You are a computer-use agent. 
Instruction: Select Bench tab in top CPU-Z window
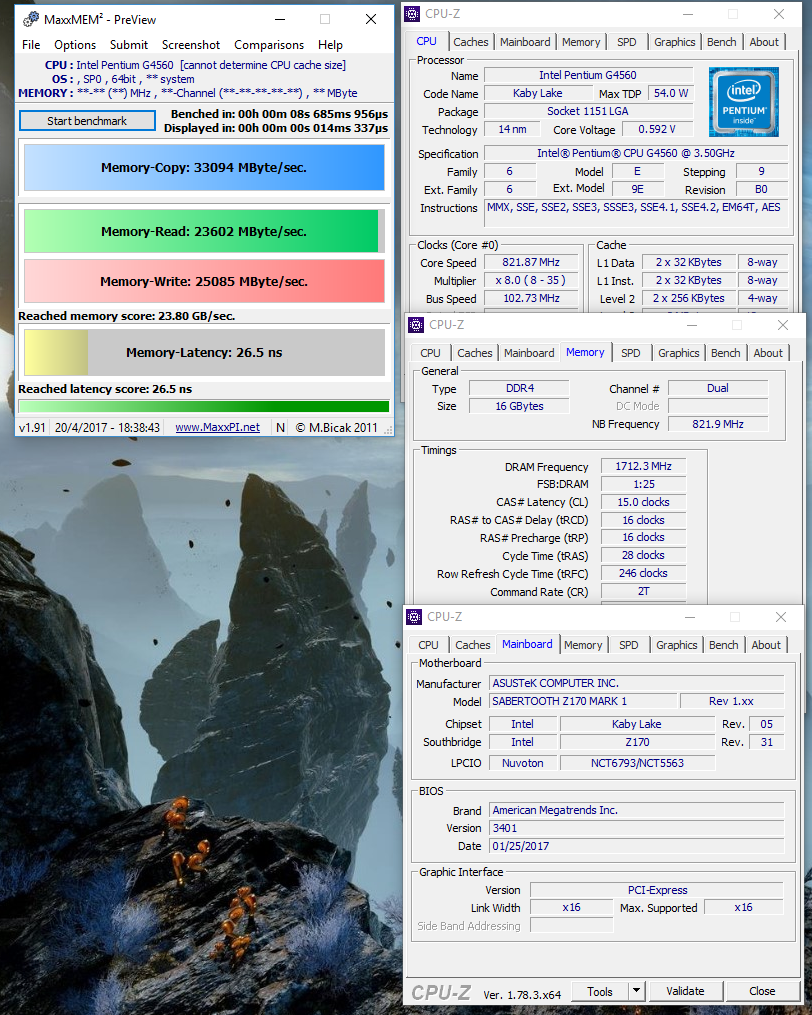click(721, 42)
